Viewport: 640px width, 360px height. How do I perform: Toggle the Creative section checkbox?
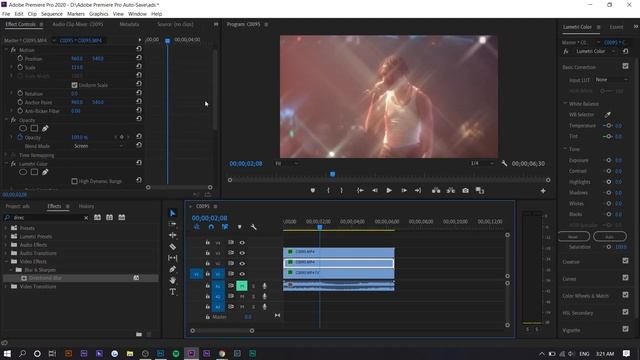pos(625,261)
